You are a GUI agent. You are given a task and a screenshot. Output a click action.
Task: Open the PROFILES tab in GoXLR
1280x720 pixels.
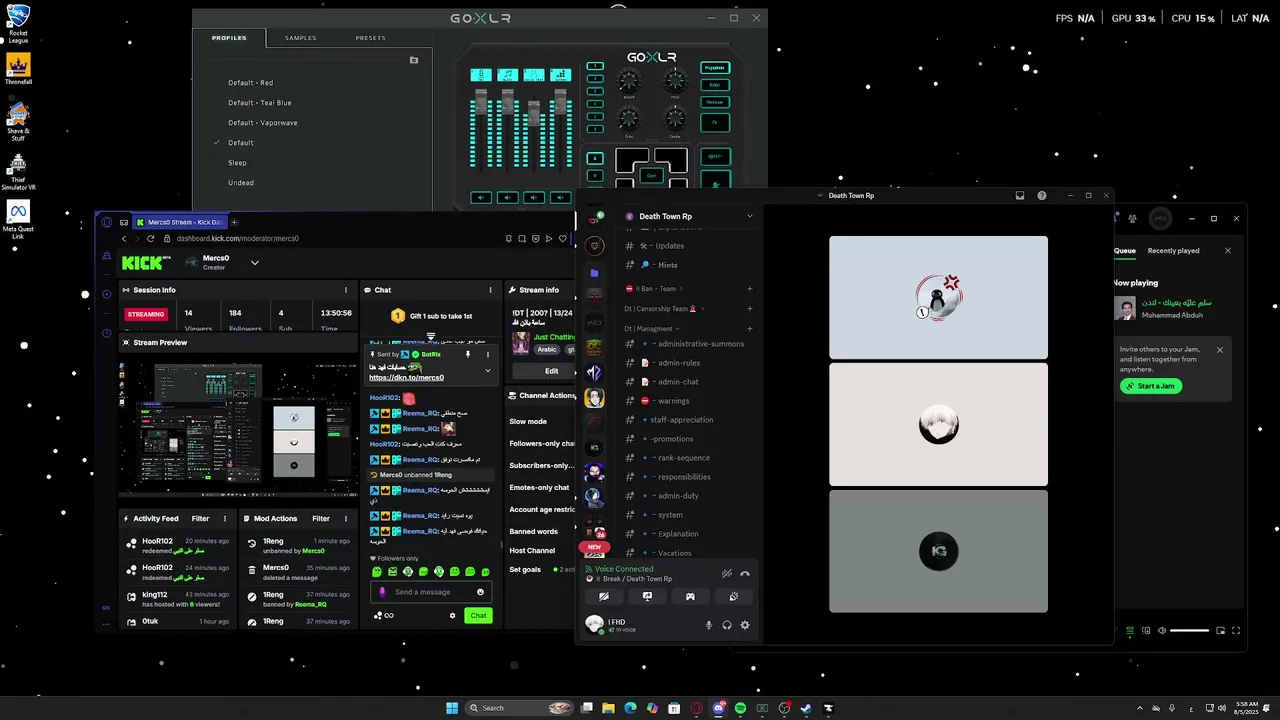point(229,38)
